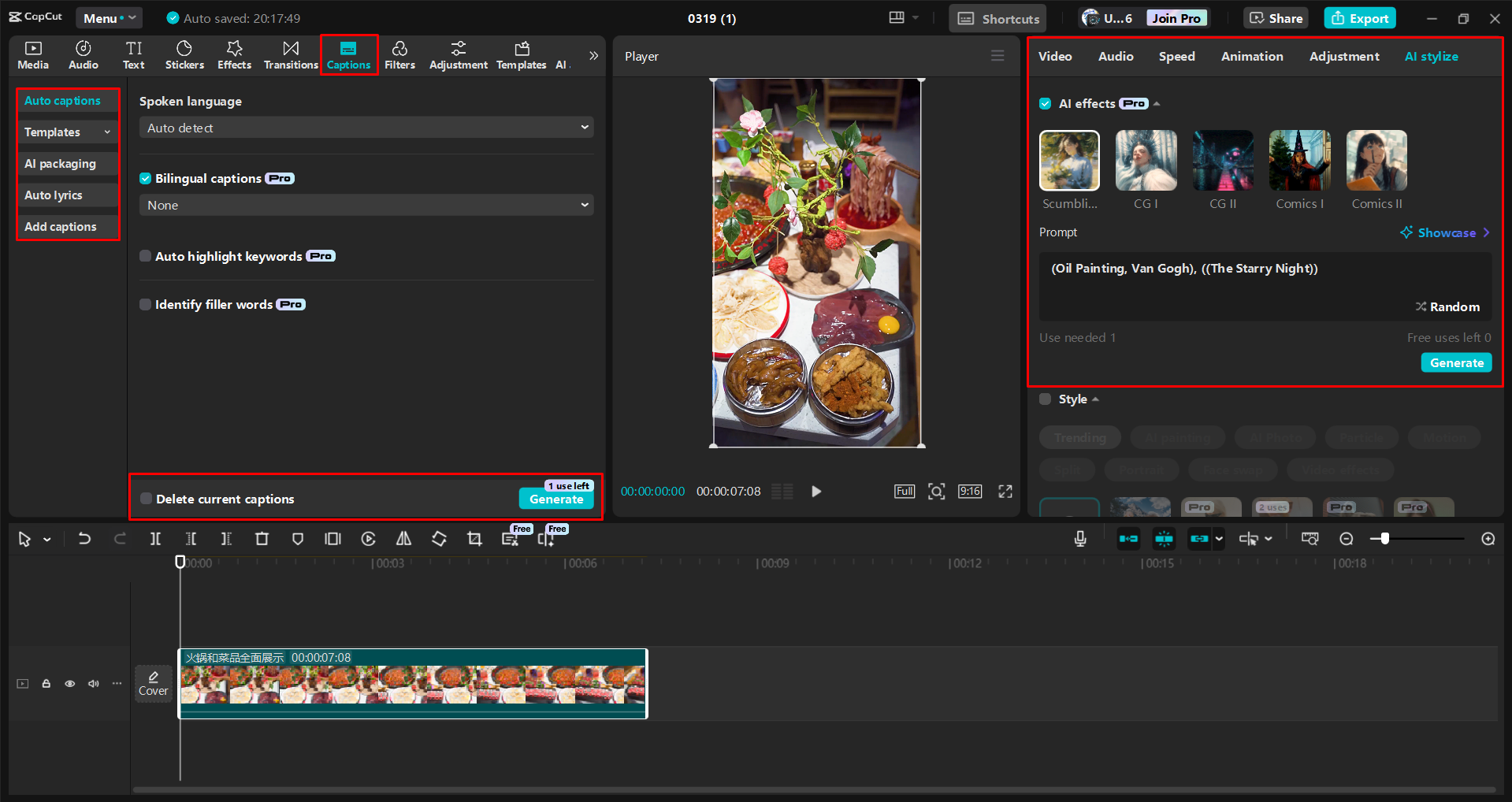Select the Filters tool
This screenshot has height=802, width=1512.
point(399,55)
